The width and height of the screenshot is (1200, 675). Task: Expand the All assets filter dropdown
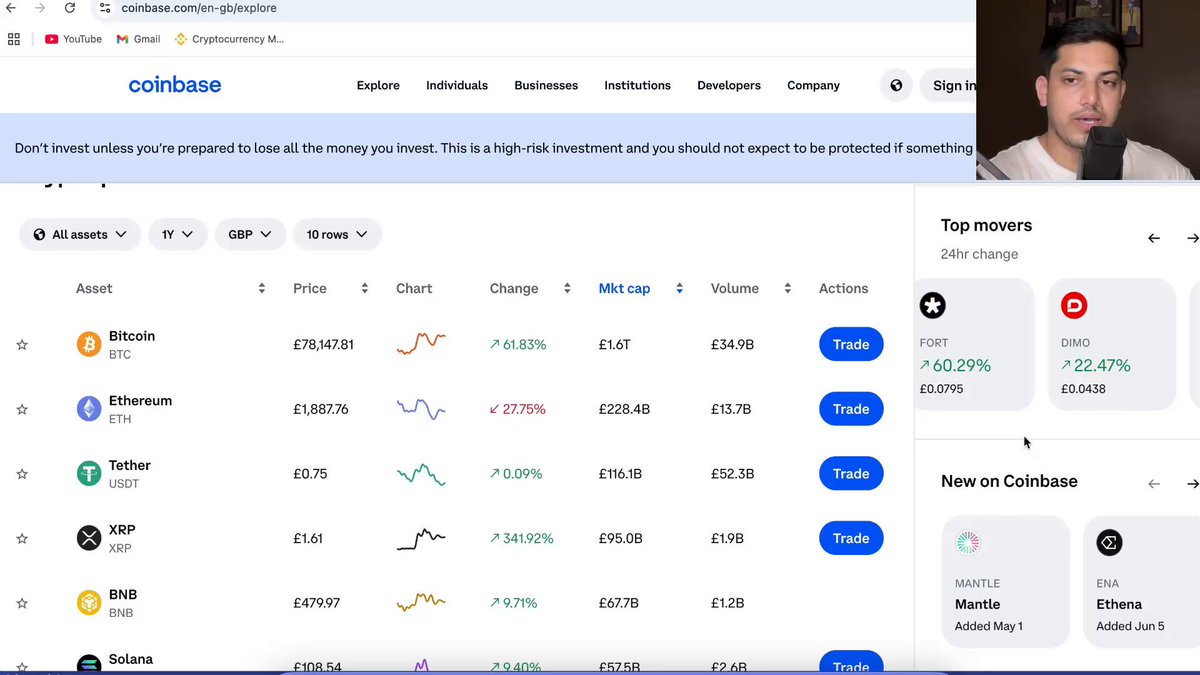[x=80, y=234]
